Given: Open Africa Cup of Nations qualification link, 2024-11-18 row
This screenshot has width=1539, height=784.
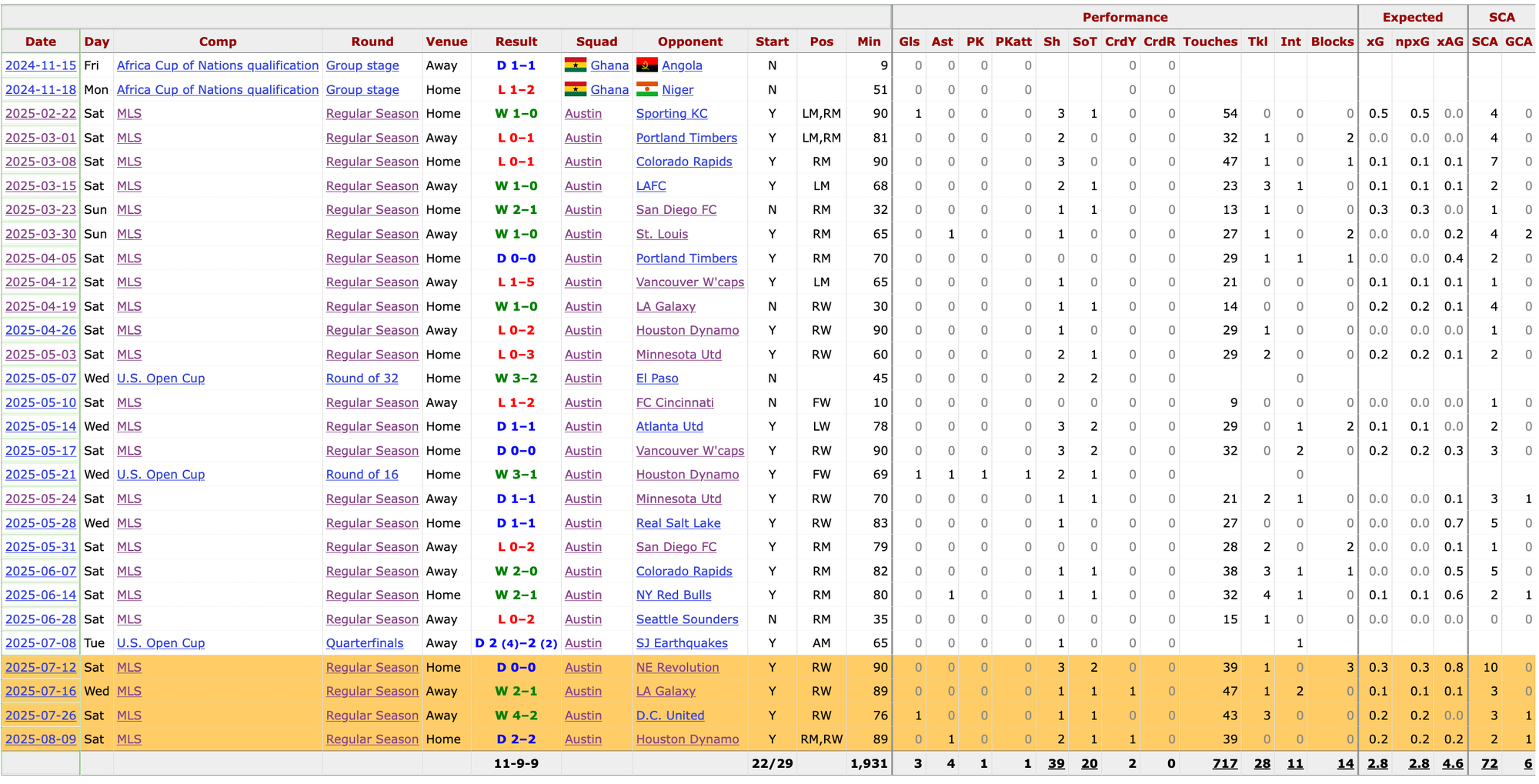Looking at the screenshot, I should (218, 89).
